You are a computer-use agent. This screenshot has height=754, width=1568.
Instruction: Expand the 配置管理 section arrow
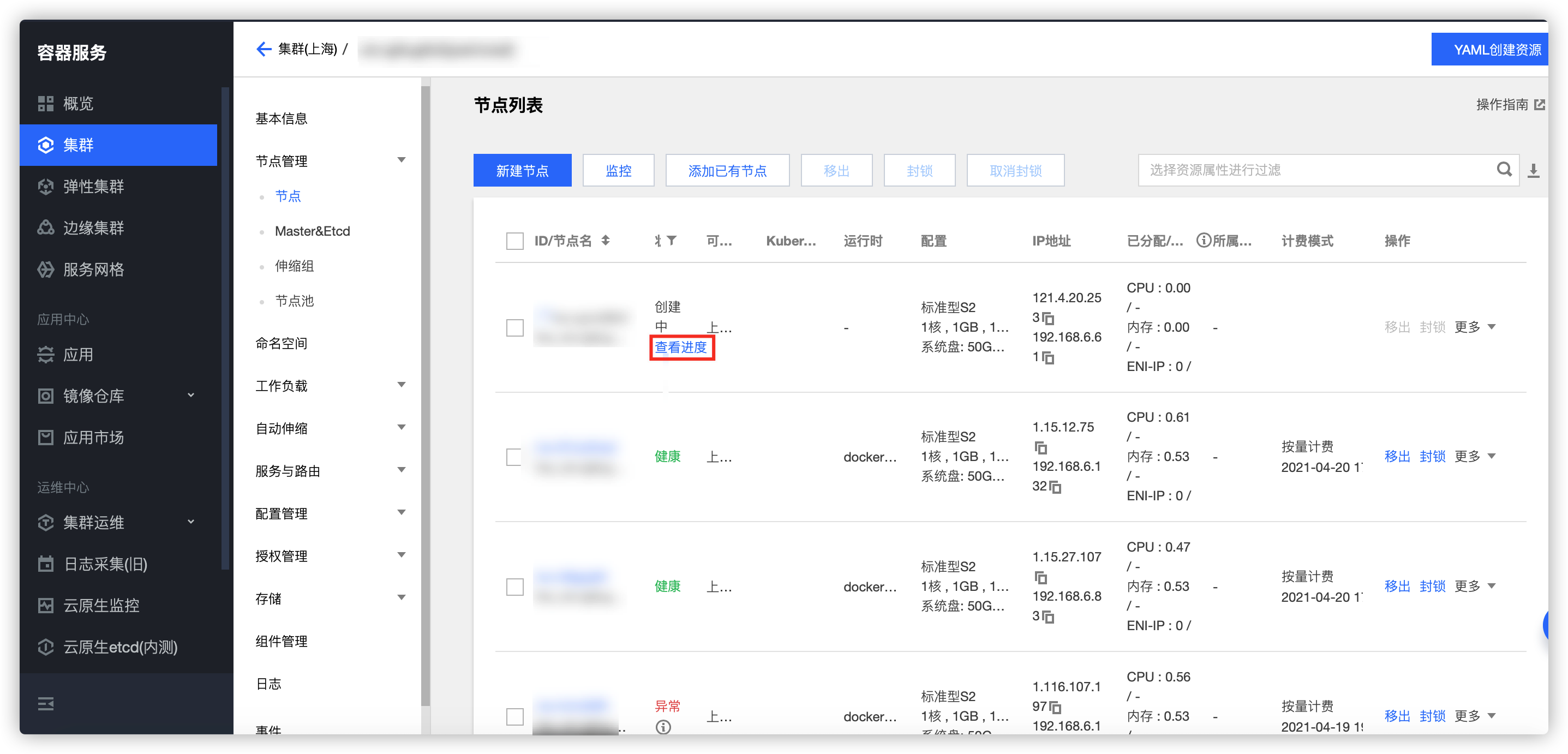click(x=401, y=512)
